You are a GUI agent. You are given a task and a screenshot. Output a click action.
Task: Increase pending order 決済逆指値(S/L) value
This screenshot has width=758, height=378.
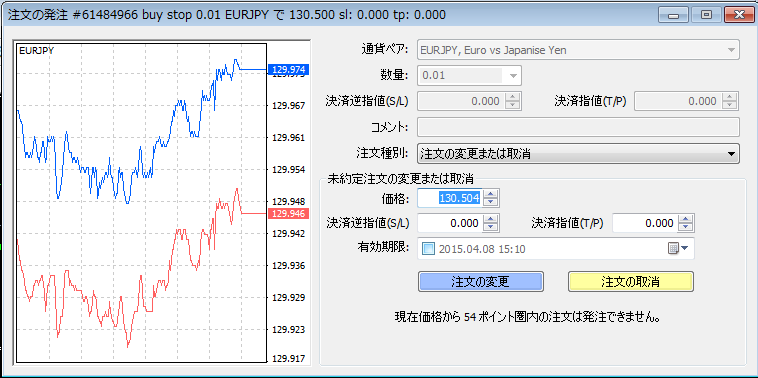pos(491,219)
